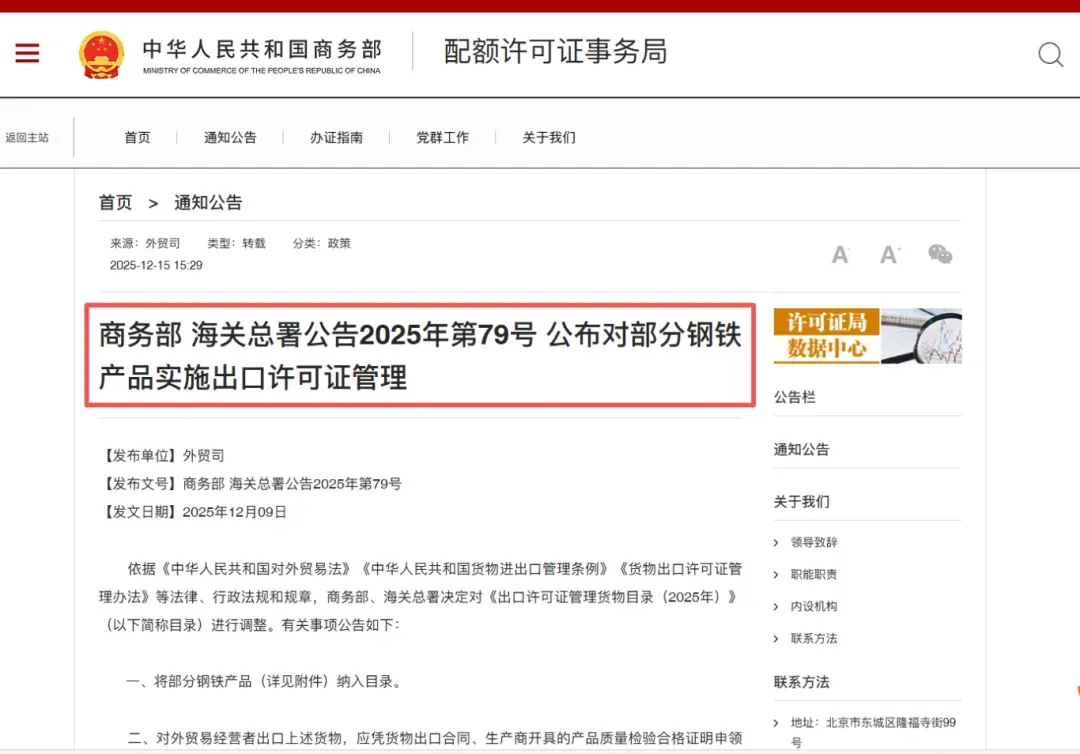
Task: Open the 职能职责 link
Action: coord(814,575)
